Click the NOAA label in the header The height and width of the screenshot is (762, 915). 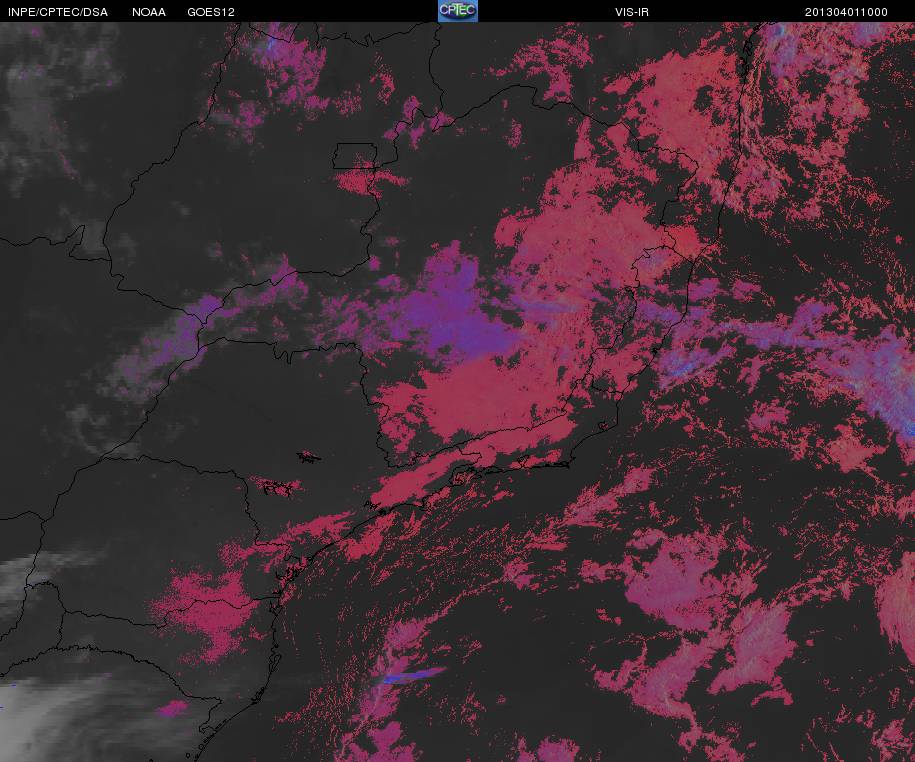coord(148,12)
